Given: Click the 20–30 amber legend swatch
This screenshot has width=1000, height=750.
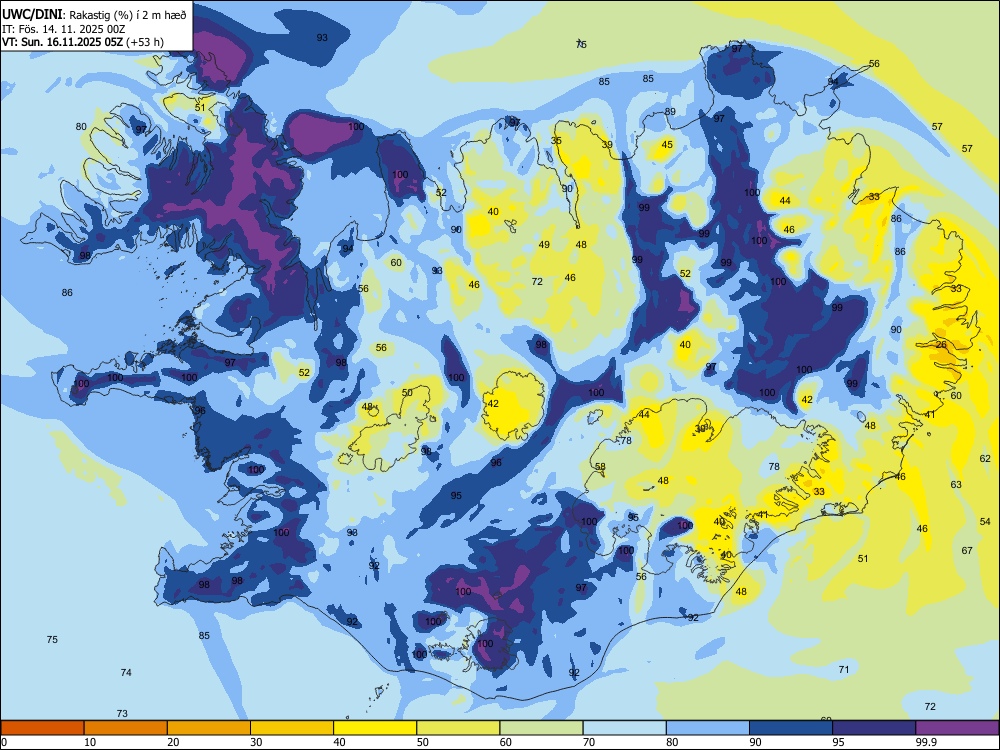Looking at the screenshot, I should tap(209, 728).
